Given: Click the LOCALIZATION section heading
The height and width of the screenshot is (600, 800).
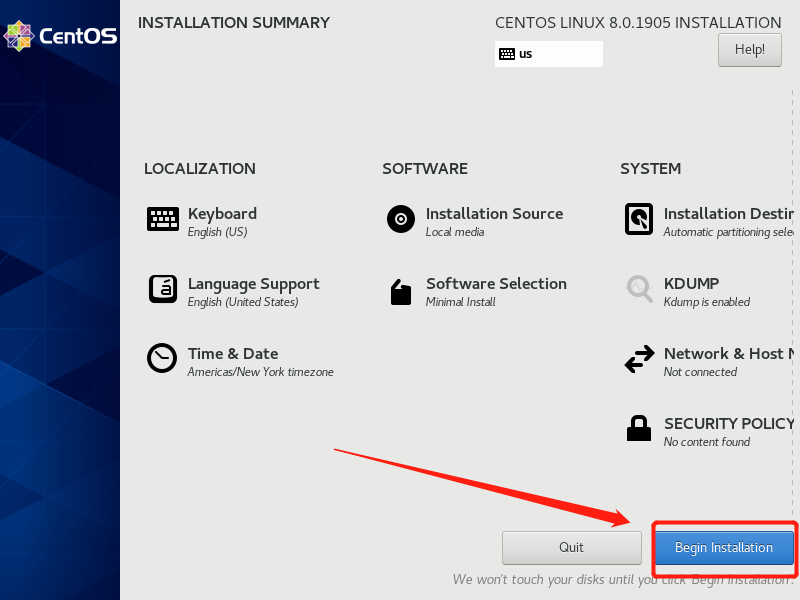Looking at the screenshot, I should click(x=200, y=169).
